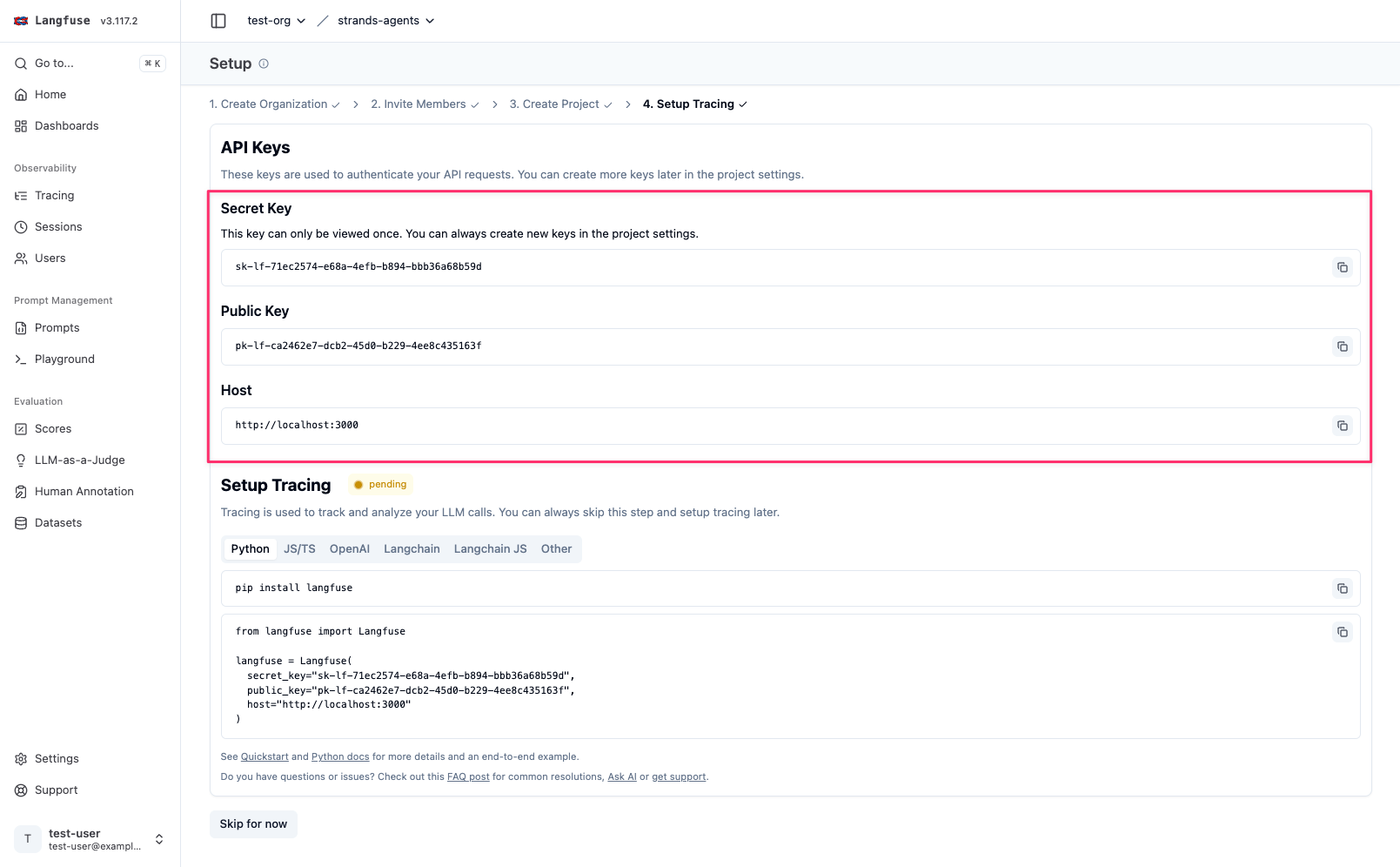Viewport: 1400px width, 867px height.
Task: Toggle the sidebar panel icon
Action: click(218, 21)
